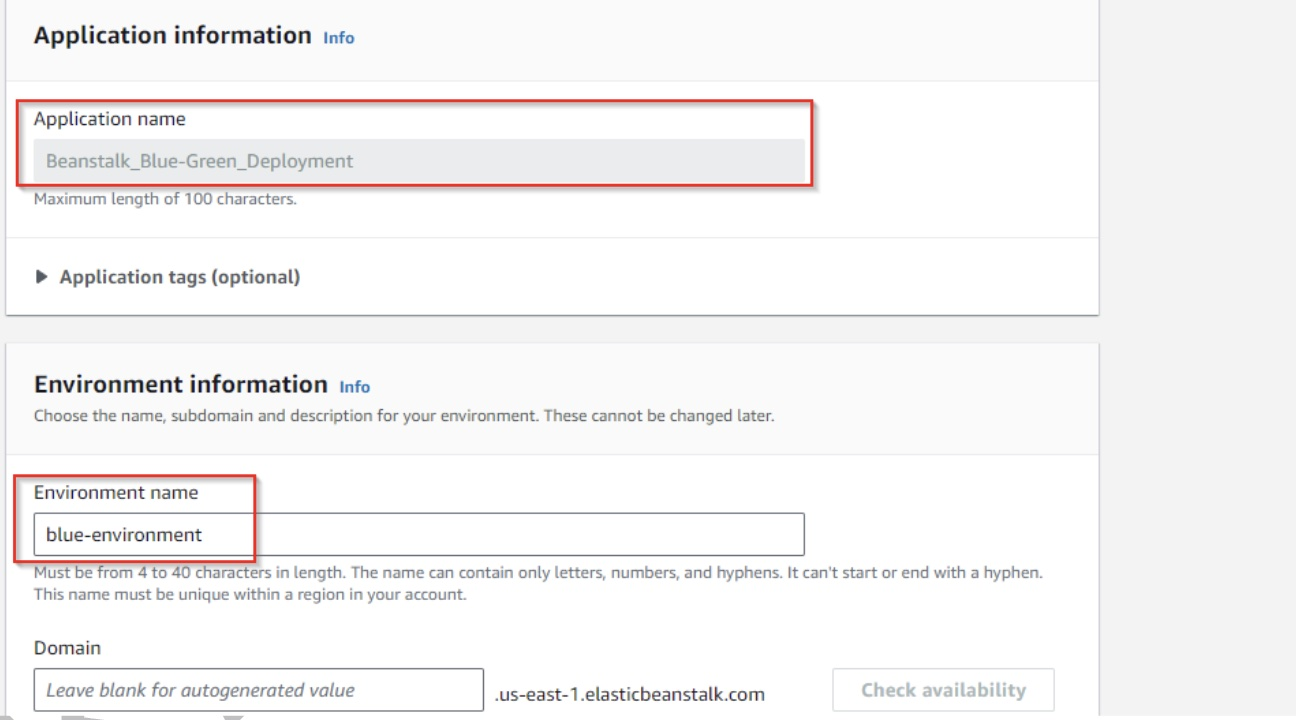Click "Beanstalk_Blue-Green_Deployment" text in Application name
The image size is (1296, 720).
click(199, 161)
